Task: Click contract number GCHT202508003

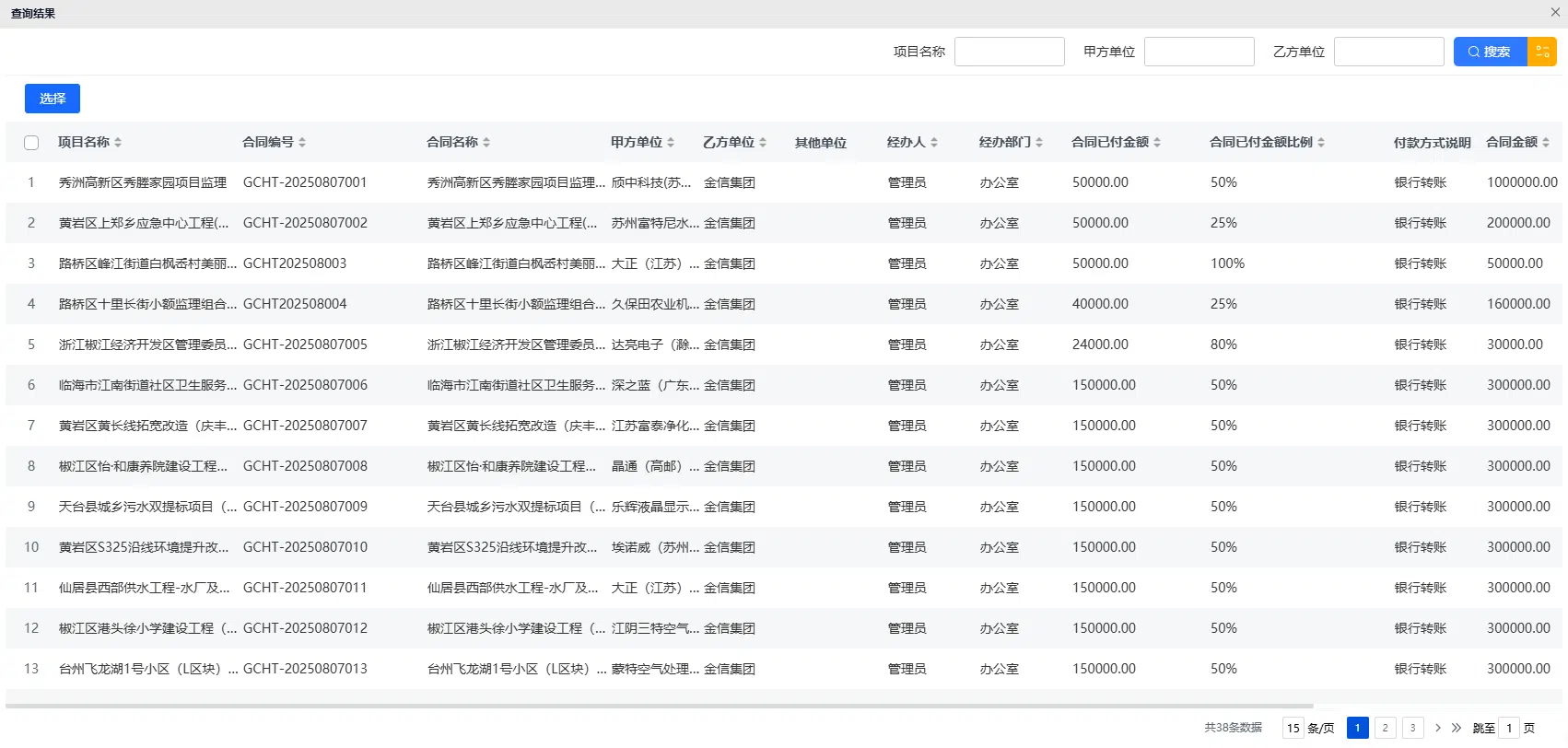Action: coord(295,263)
